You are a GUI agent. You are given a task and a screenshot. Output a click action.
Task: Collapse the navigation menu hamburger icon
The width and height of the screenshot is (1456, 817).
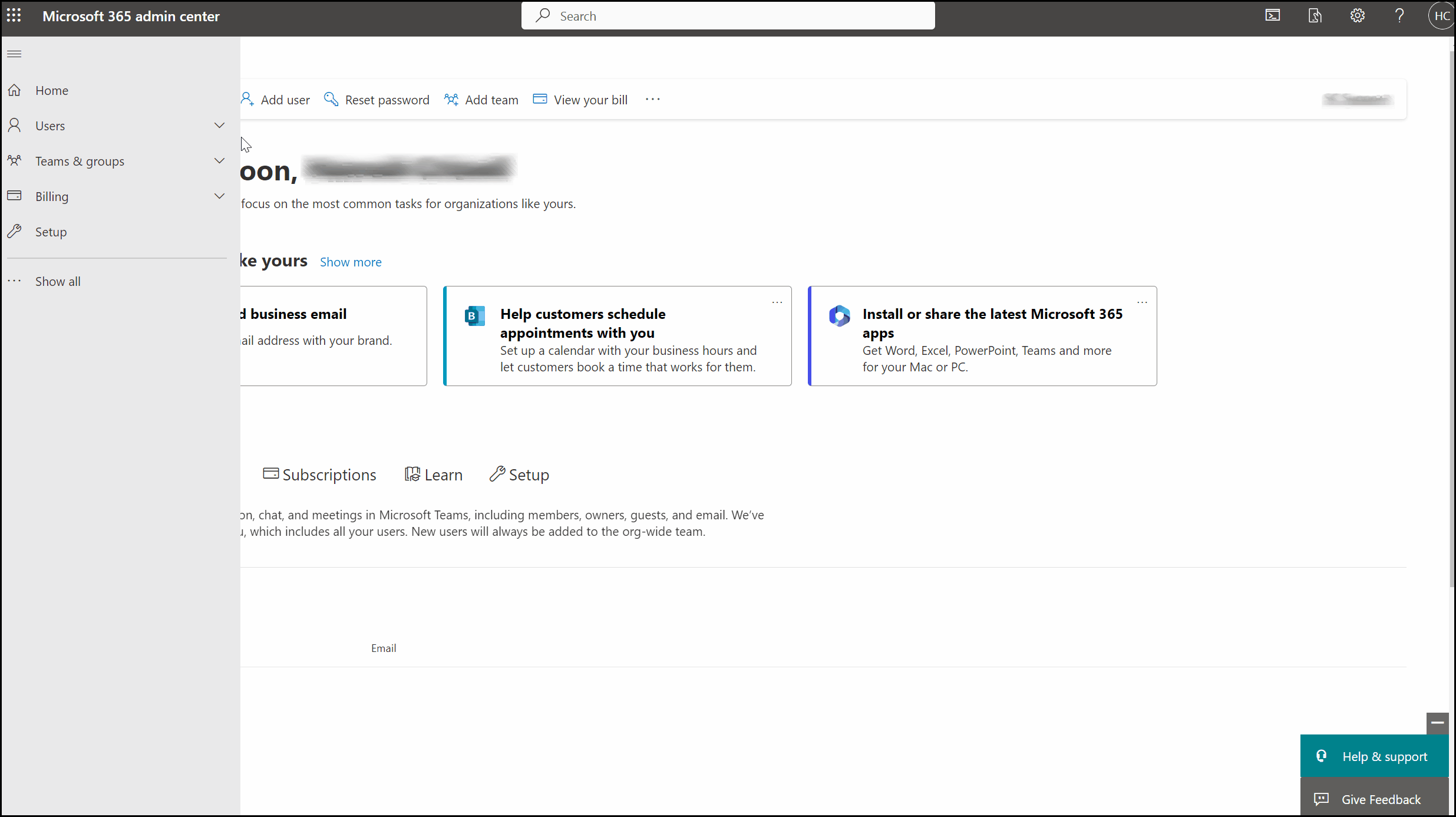14,54
